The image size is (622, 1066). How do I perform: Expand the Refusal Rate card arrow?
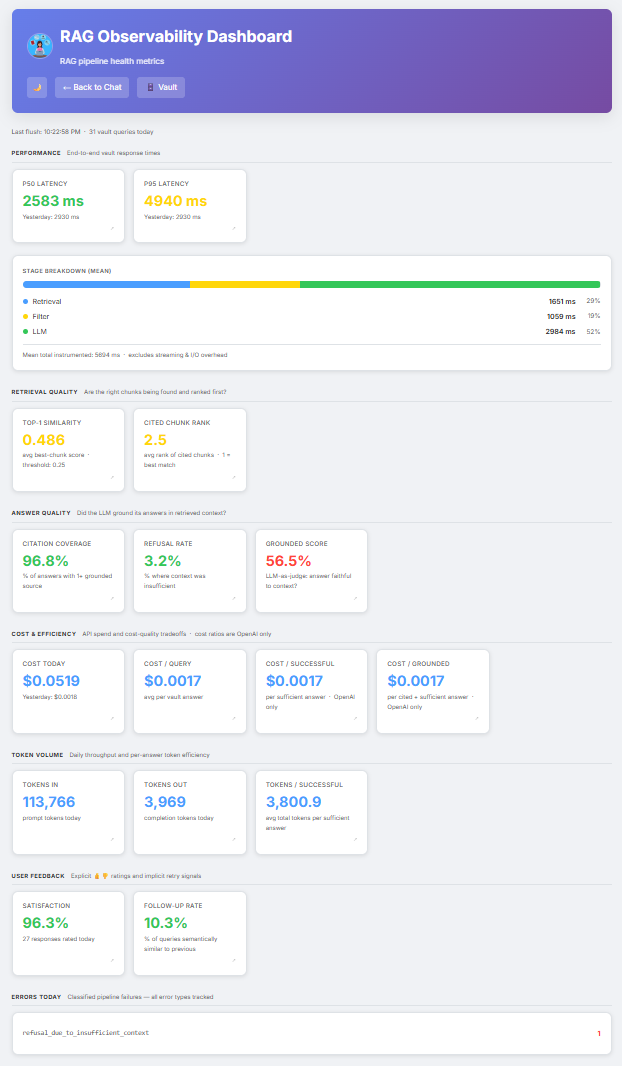point(234,599)
